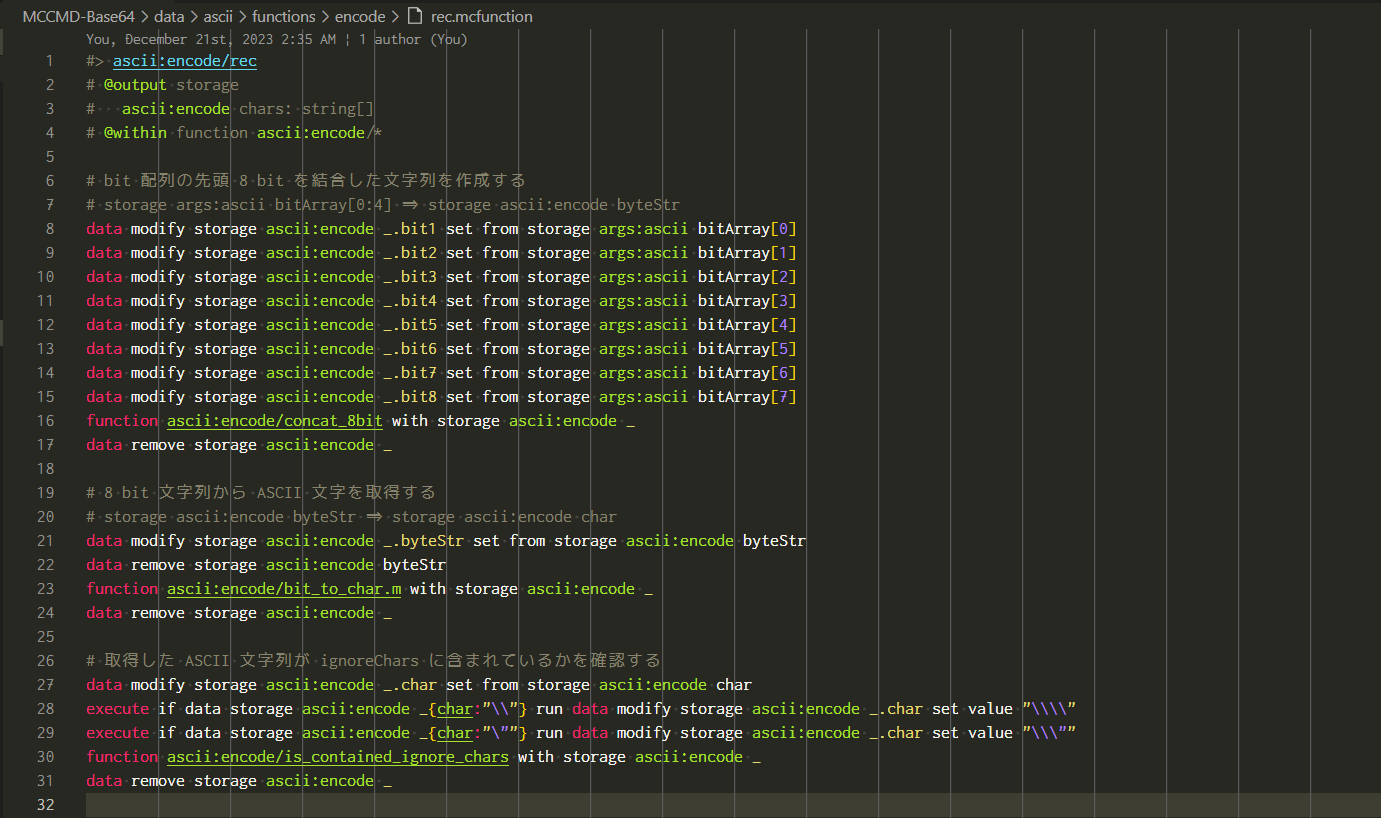Click 'ignoreChars' in the line 26 comment

tap(369, 661)
